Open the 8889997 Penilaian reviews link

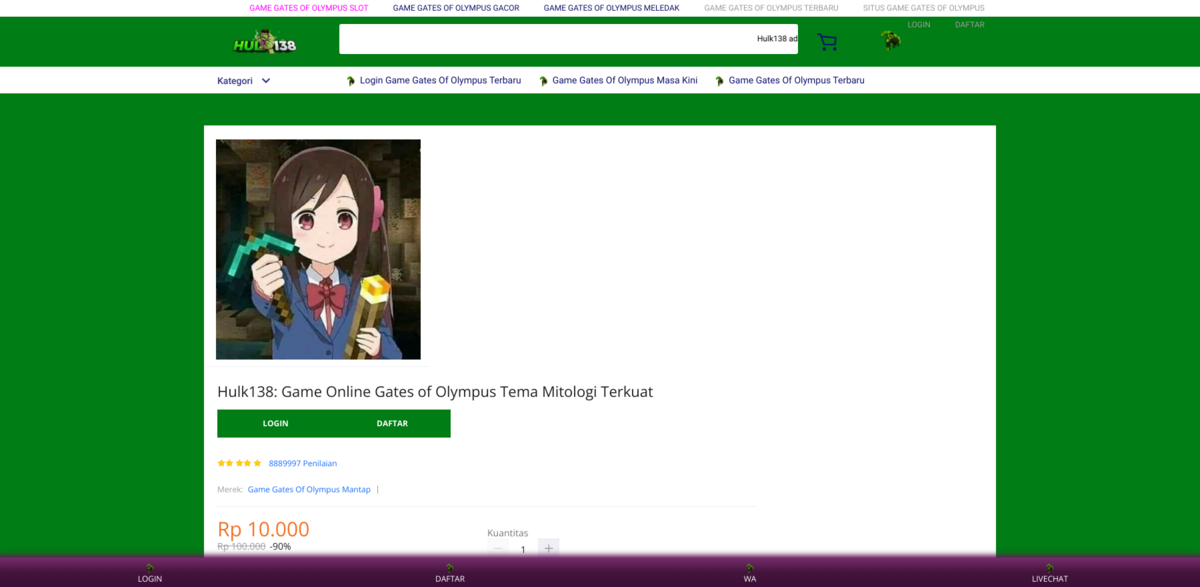tap(303, 463)
